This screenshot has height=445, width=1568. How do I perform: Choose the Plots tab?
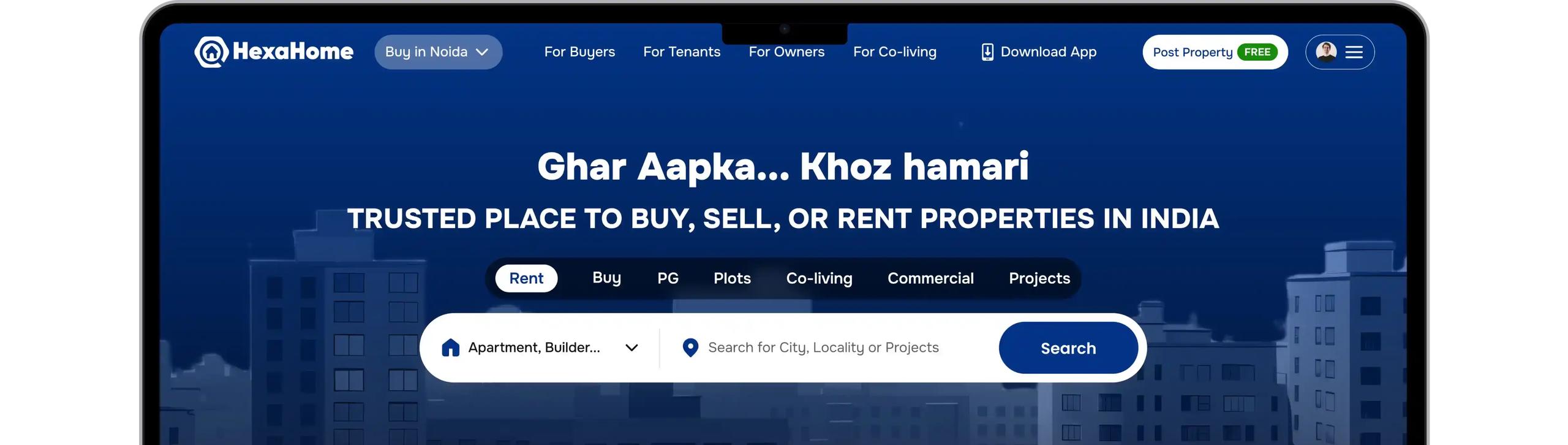tap(732, 278)
